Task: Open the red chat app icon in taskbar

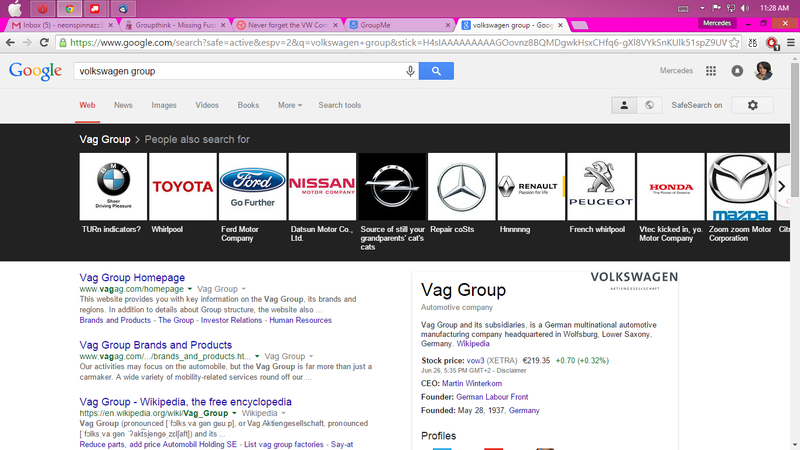Action: [95, 8]
